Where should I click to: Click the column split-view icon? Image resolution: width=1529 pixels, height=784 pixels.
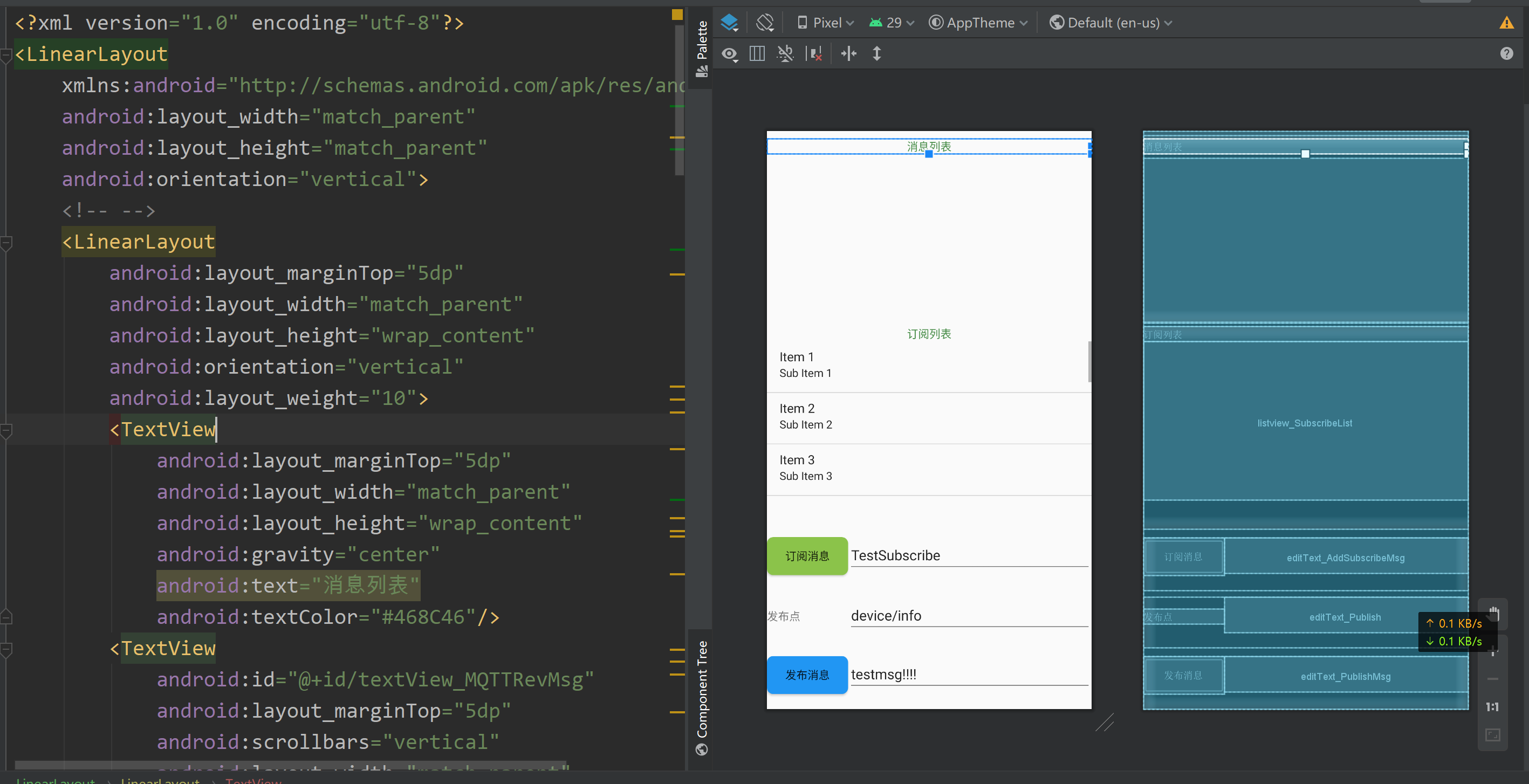(x=756, y=54)
